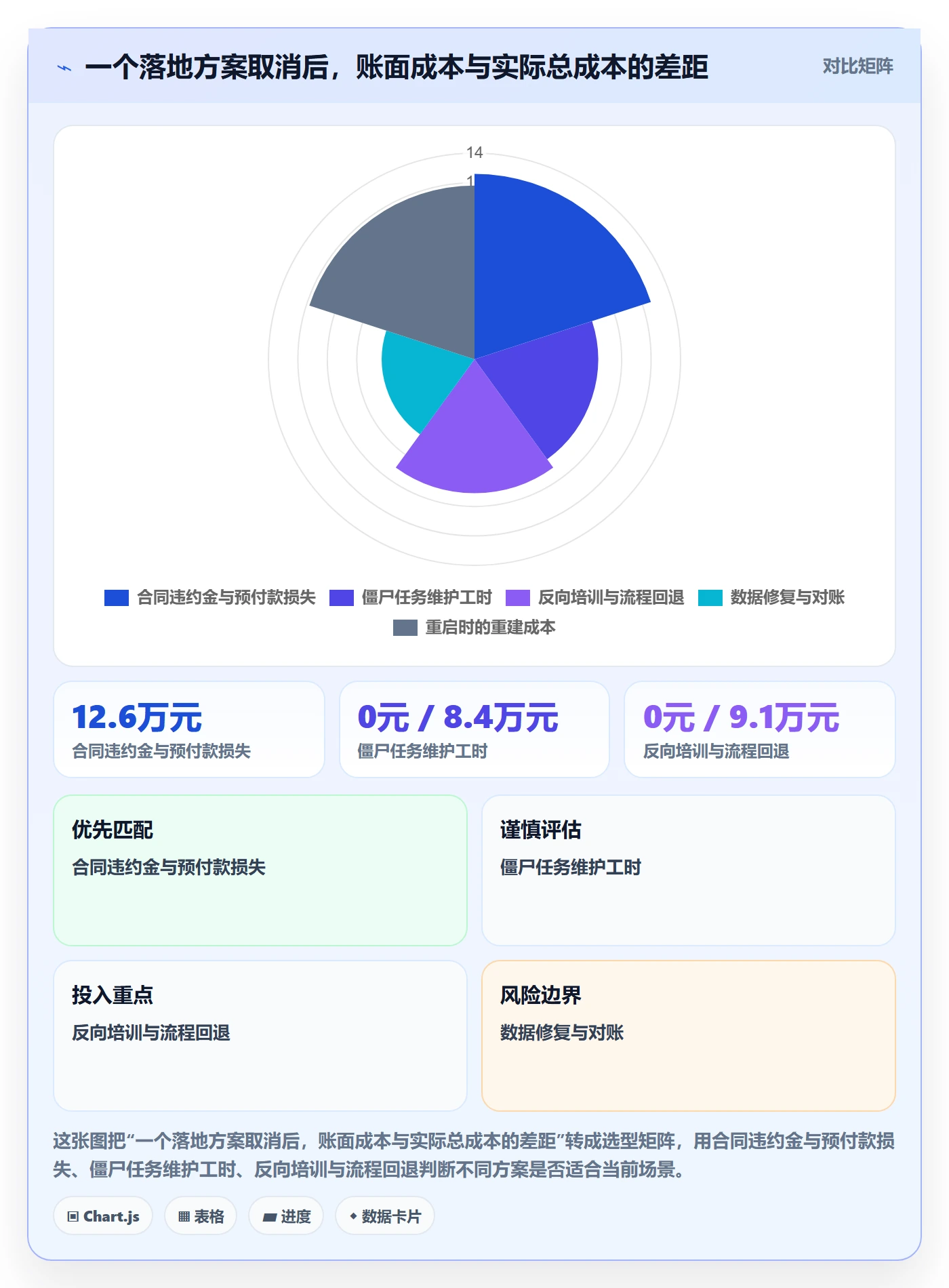Click legend label 僵尸任务维护工时
949x1288 pixels.
tap(427, 597)
